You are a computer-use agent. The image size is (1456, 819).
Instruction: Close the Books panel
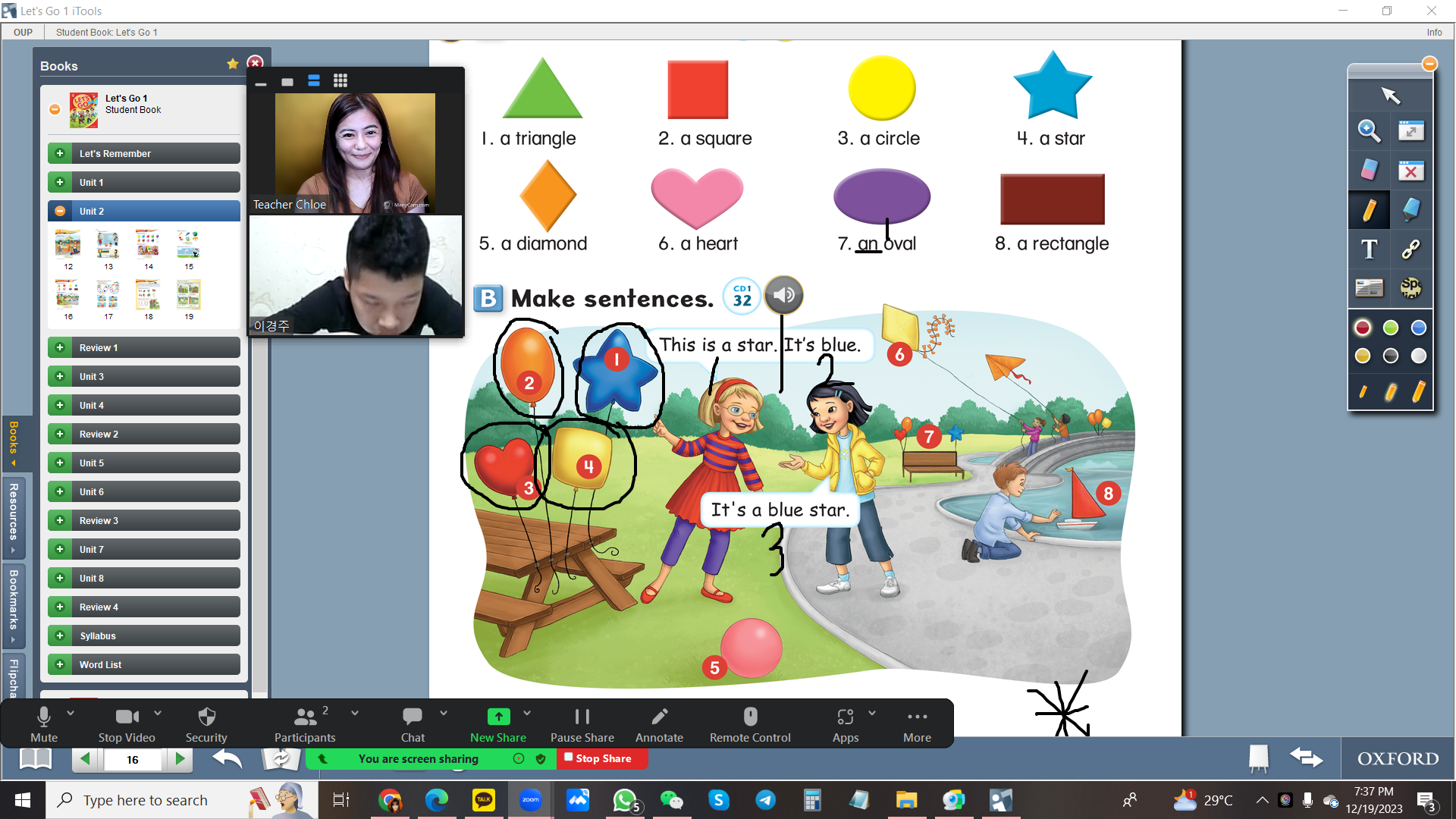[256, 63]
